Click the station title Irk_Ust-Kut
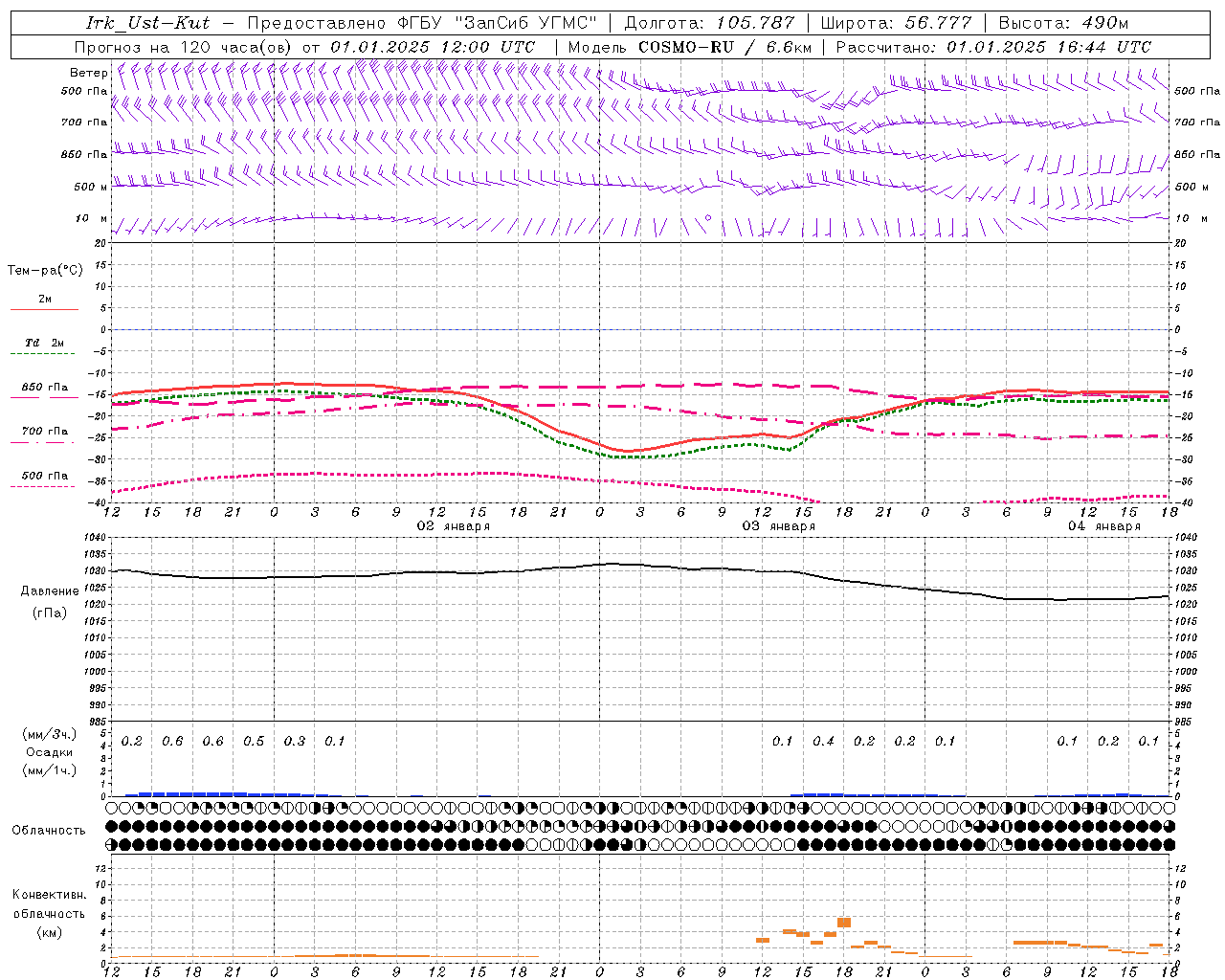The height and width of the screenshot is (980, 1225). click(x=147, y=22)
